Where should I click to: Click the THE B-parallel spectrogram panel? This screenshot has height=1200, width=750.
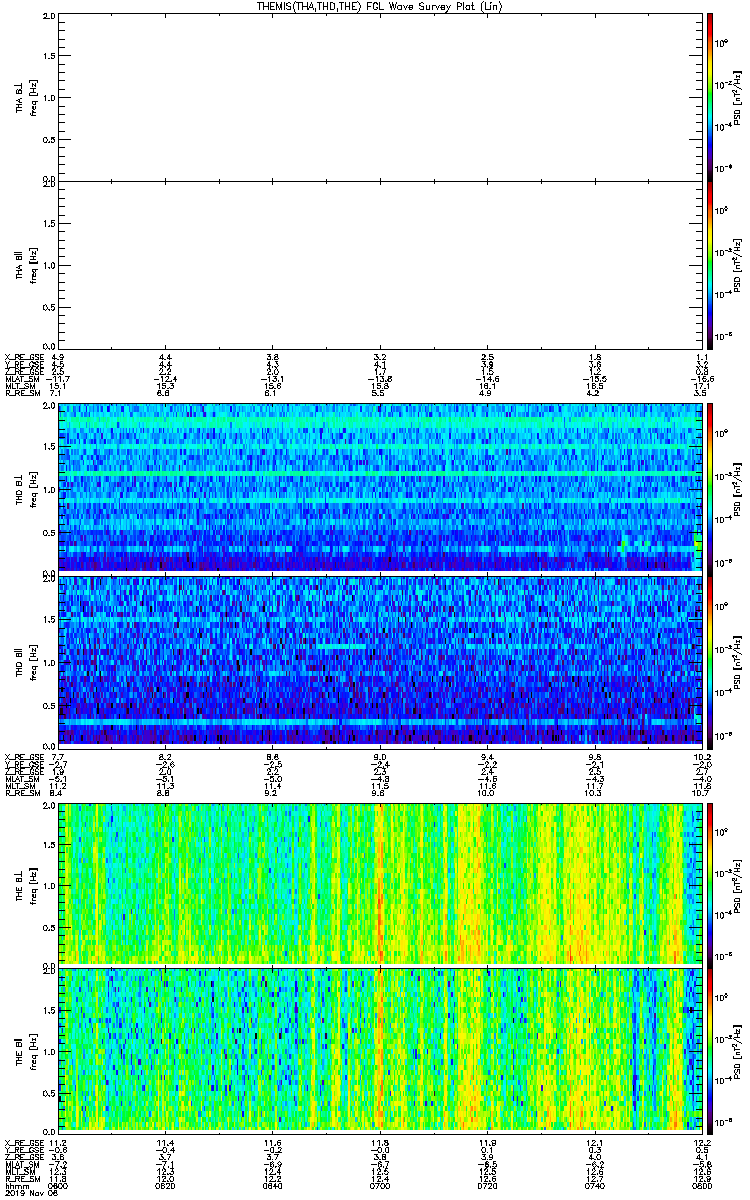[x=380, y=1050]
